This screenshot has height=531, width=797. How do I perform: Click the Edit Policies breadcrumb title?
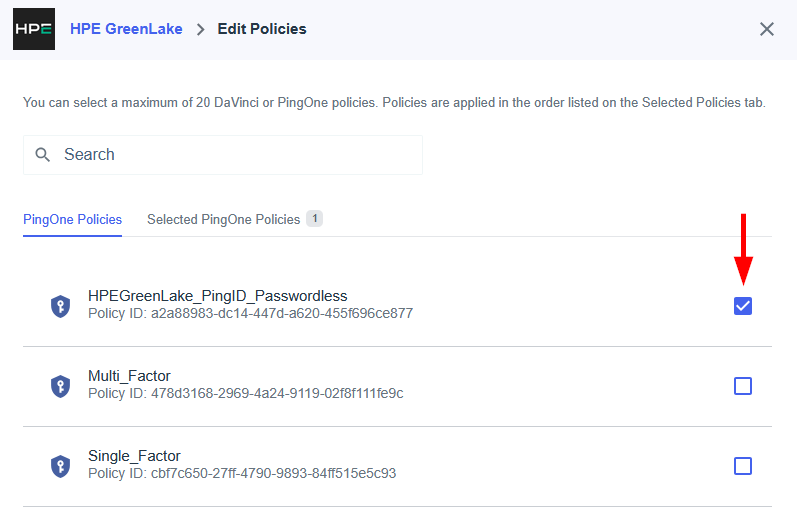click(x=262, y=29)
